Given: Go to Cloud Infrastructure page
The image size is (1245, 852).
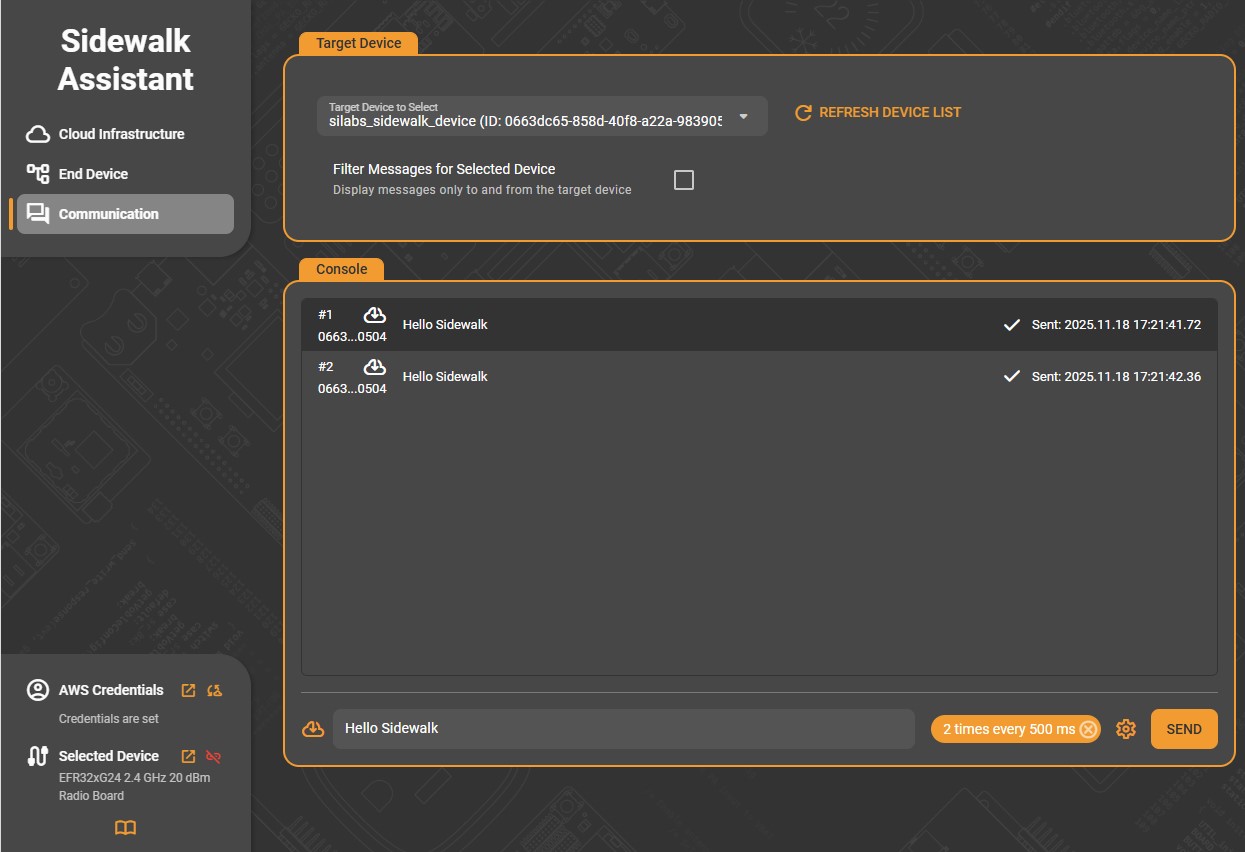Looking at the screenshot, I should tap(121, 134).
